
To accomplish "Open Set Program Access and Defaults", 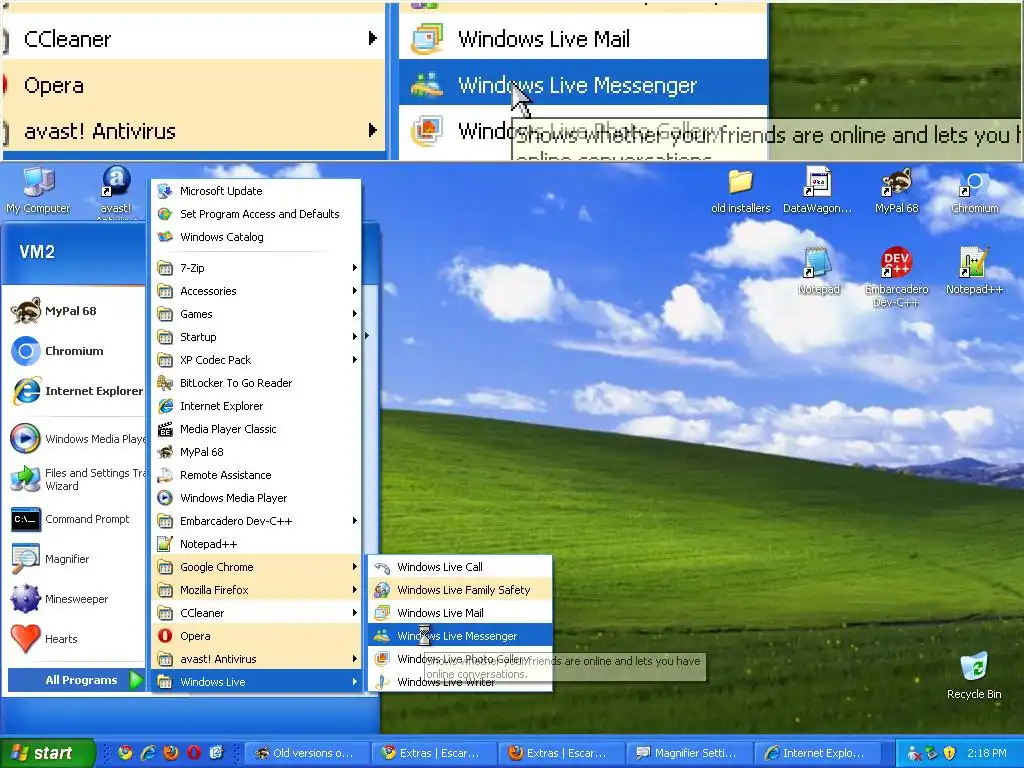I will click(257, 214).
